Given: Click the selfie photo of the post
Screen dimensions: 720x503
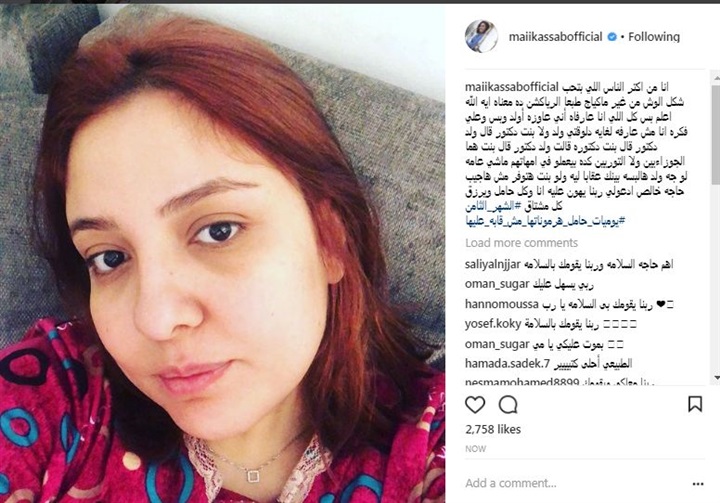Looking at the screenshot, I should (222, 254).
